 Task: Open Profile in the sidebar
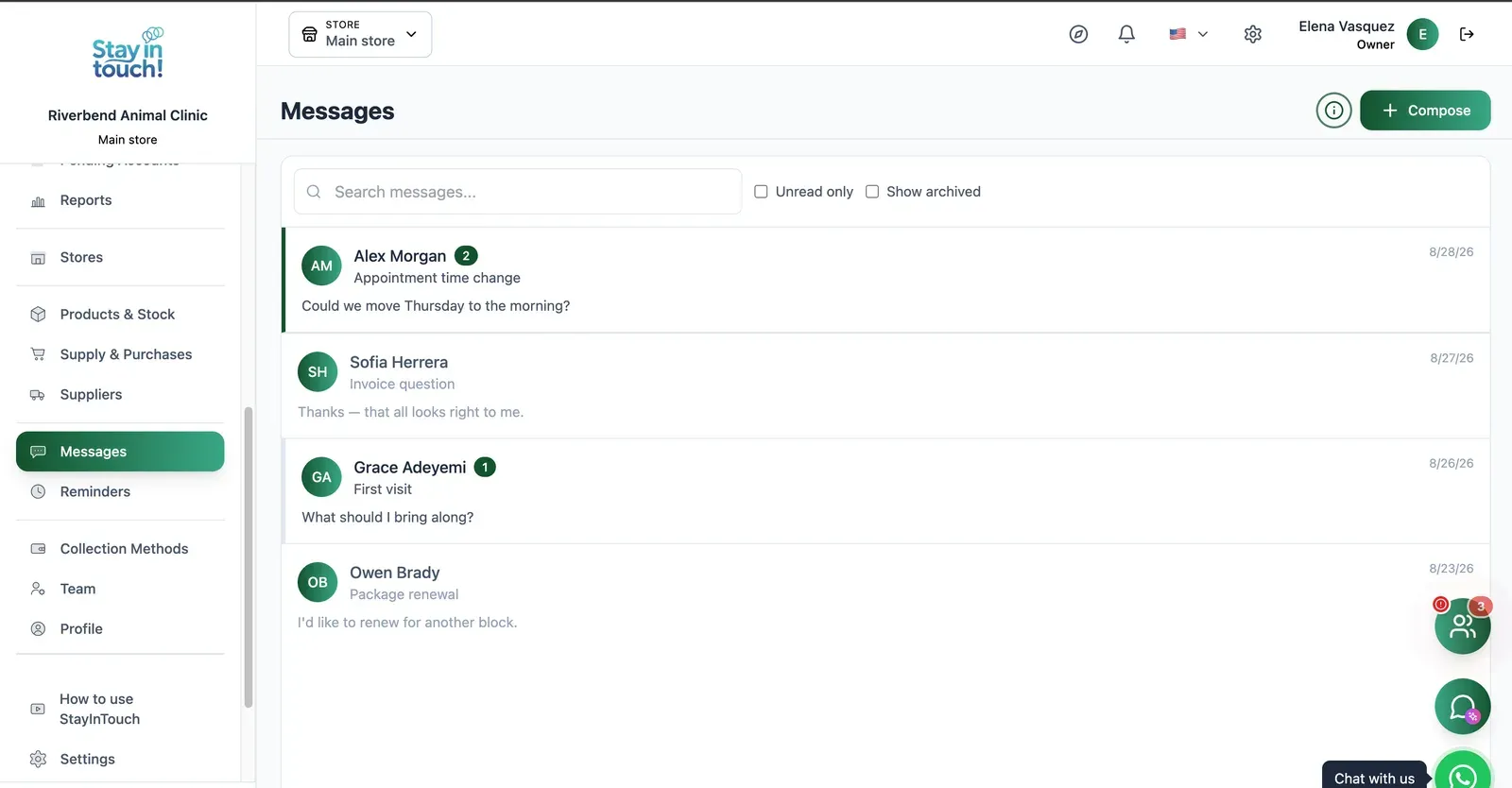[120, 629]
